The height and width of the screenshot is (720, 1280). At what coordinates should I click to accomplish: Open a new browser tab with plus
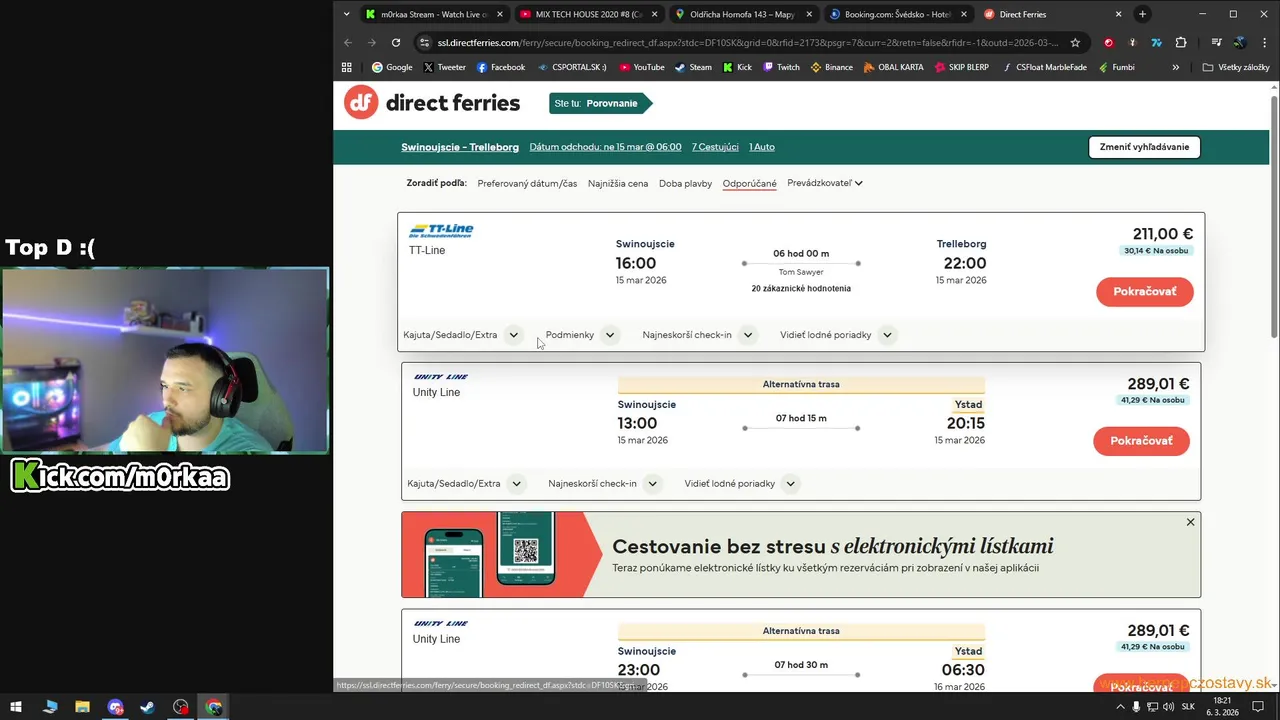(1142, 14)
